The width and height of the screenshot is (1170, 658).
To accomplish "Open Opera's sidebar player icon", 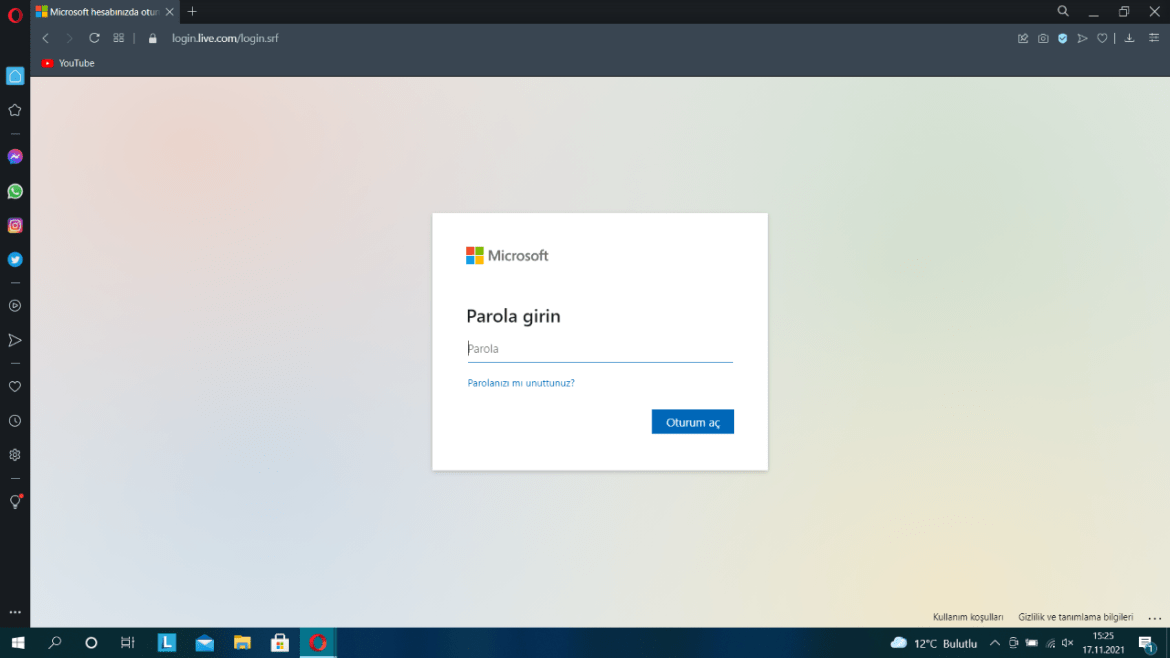I will pyautogui.click(x=14, y=306).
